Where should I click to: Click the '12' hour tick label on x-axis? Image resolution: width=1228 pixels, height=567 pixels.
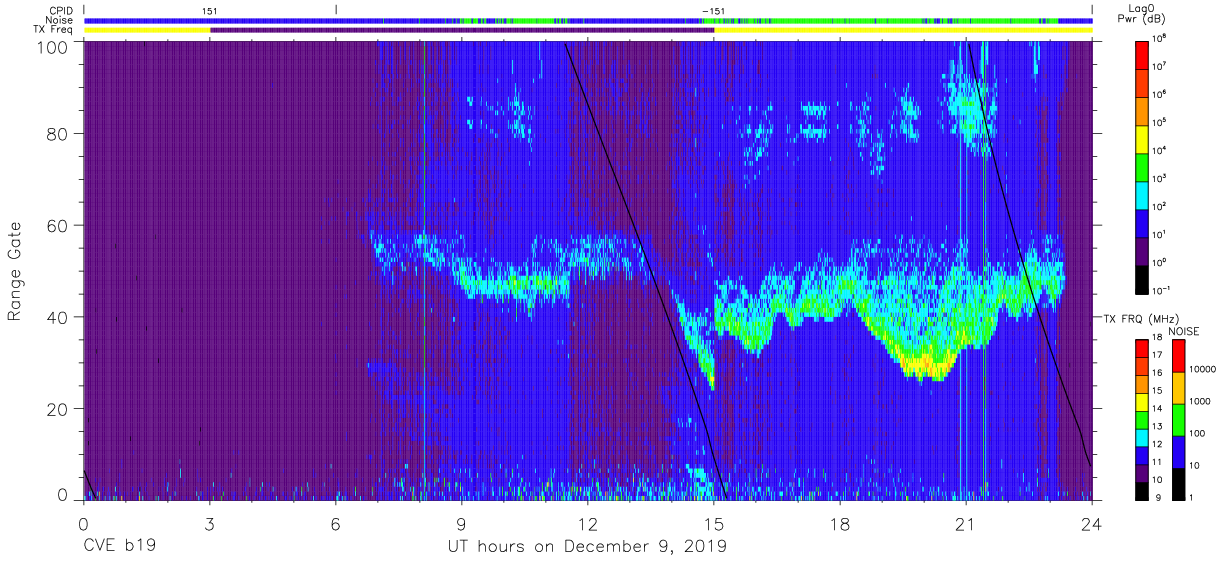tap(587, 524)
